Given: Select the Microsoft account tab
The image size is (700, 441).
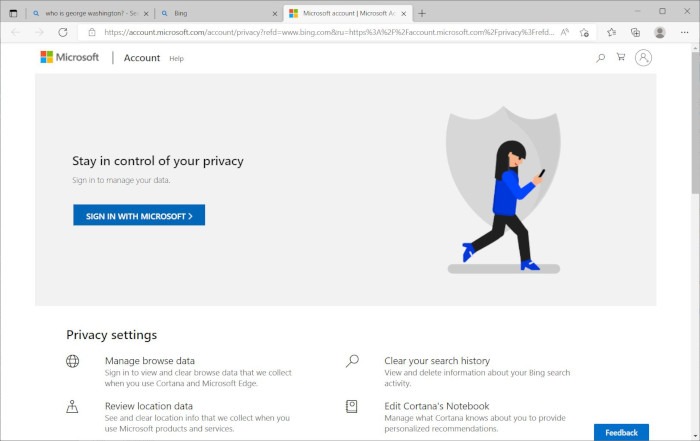Looking at the screenshot, I should tap(348, 13).
